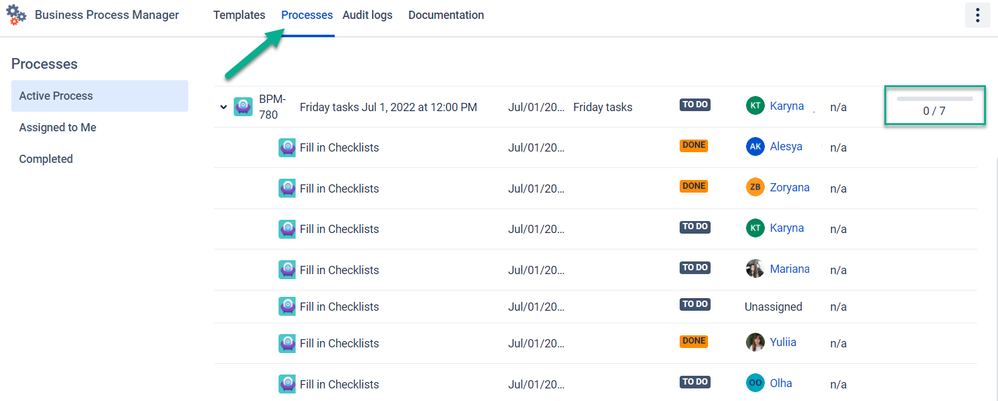Open the Templates tab

point(239,15)
